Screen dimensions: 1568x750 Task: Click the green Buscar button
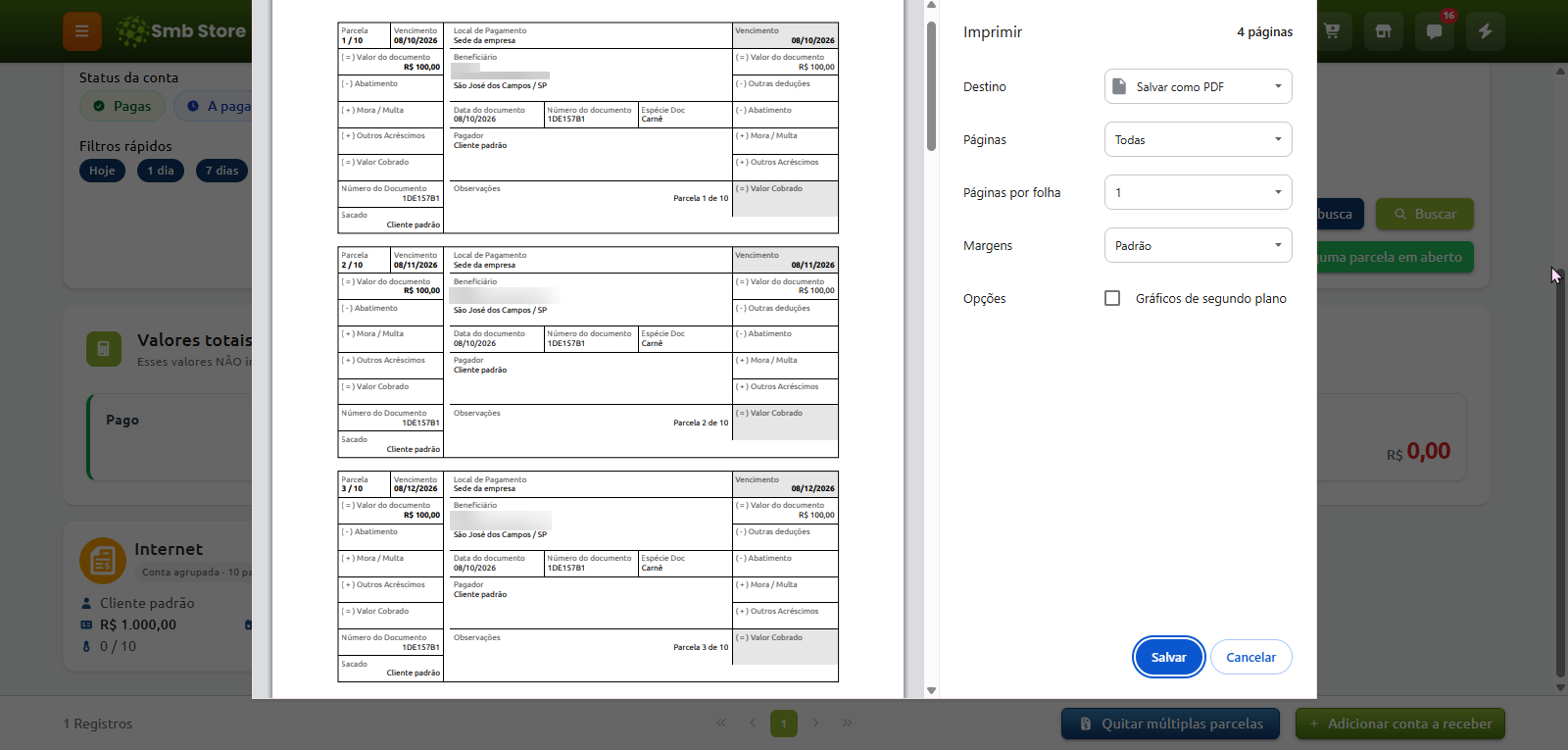pyautogui.click(x=1424, y=214)
